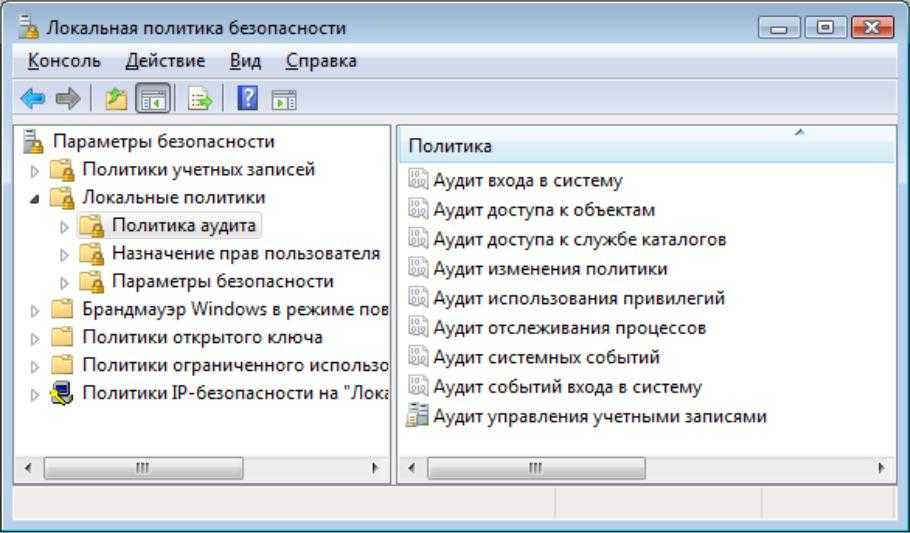The height and width of the screenshot is (533, 910).
Task: Click the blue Back arrow toolbar icon
Action: click(33, 98)
